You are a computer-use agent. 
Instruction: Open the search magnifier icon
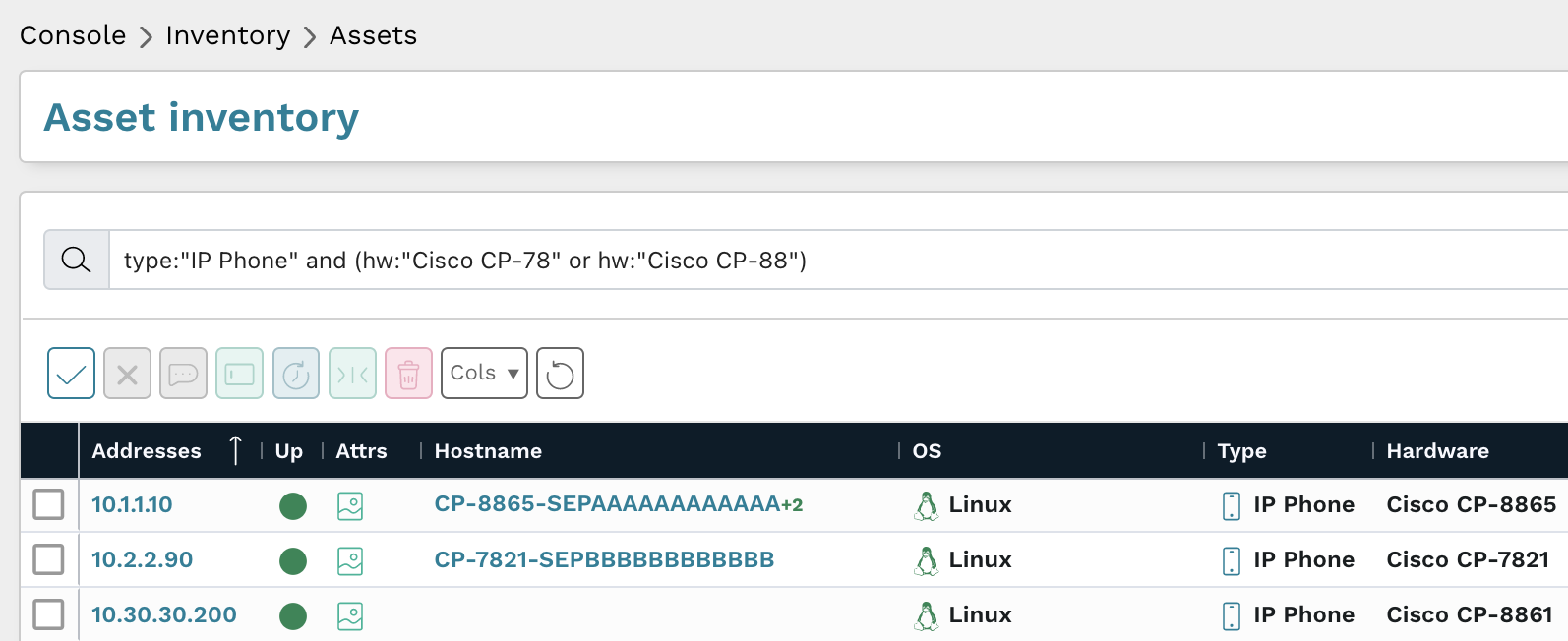75,259
